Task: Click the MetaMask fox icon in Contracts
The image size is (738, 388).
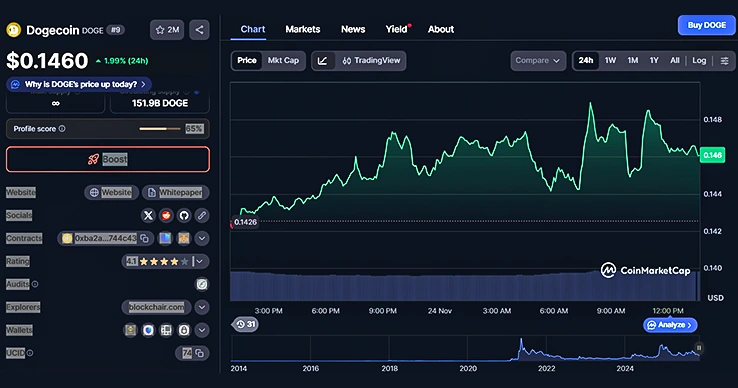Action: tap(184, 238)
